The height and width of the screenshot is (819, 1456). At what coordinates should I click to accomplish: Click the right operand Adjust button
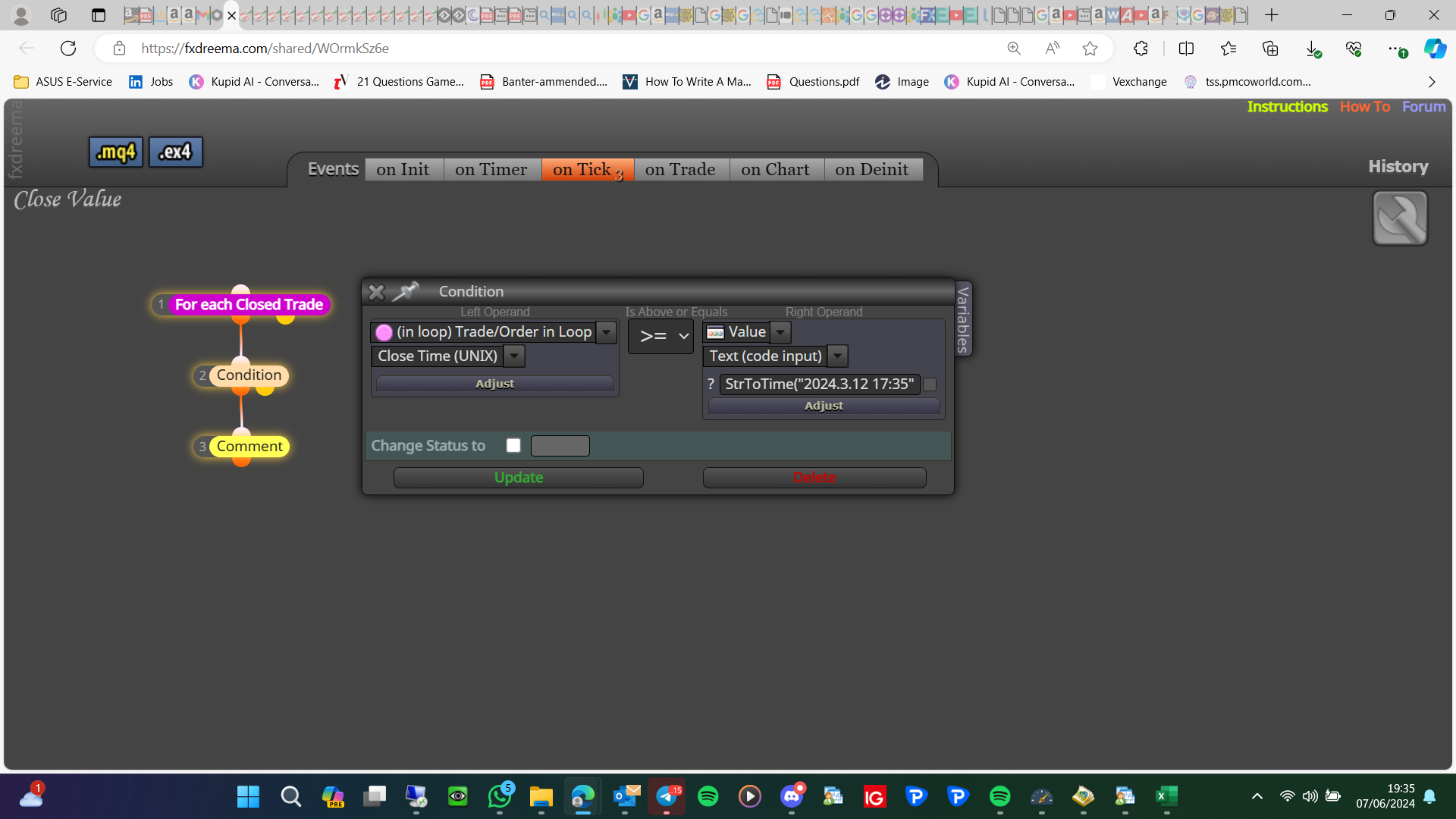click(824, 406)
